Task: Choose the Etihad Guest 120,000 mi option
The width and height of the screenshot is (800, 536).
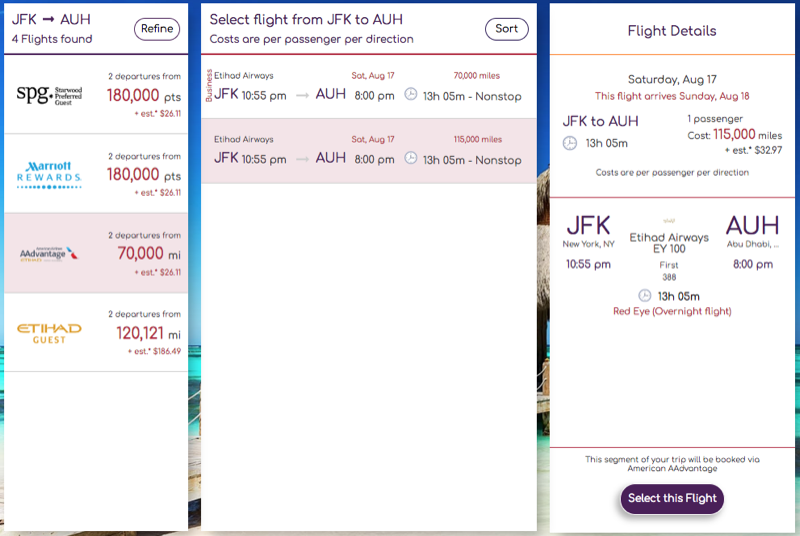Action: tap(96, 333)
